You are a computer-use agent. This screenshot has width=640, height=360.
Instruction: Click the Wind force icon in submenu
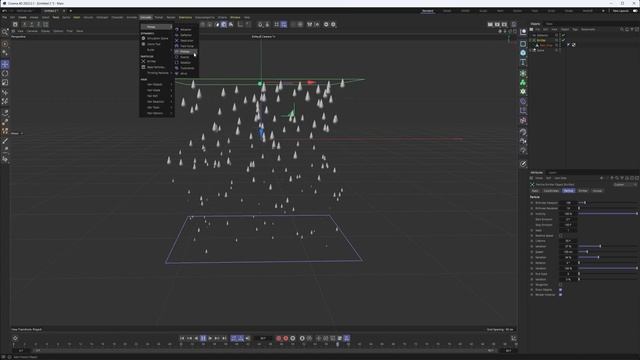177,73
